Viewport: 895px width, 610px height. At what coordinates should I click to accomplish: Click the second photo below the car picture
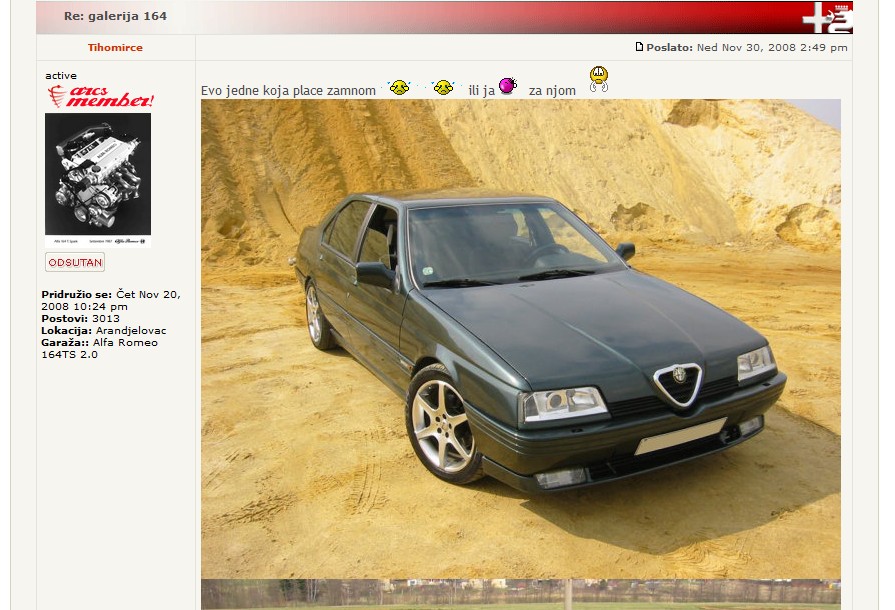click(x=520, y=595)
